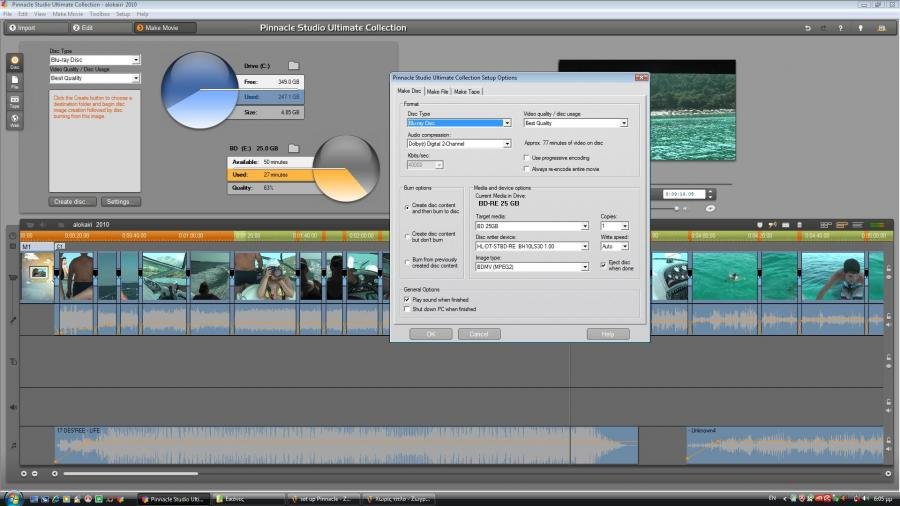Switch to Text list view icon
900x506 pixels.
click(858, 225)
